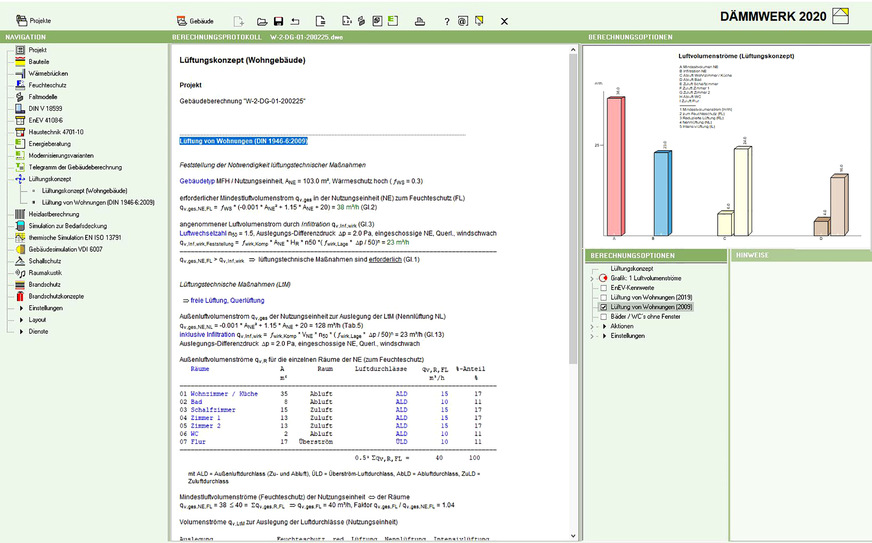This screenshot has height=543, width=872.
Task: Click the help question mark icon
Action: click(446, 21)
